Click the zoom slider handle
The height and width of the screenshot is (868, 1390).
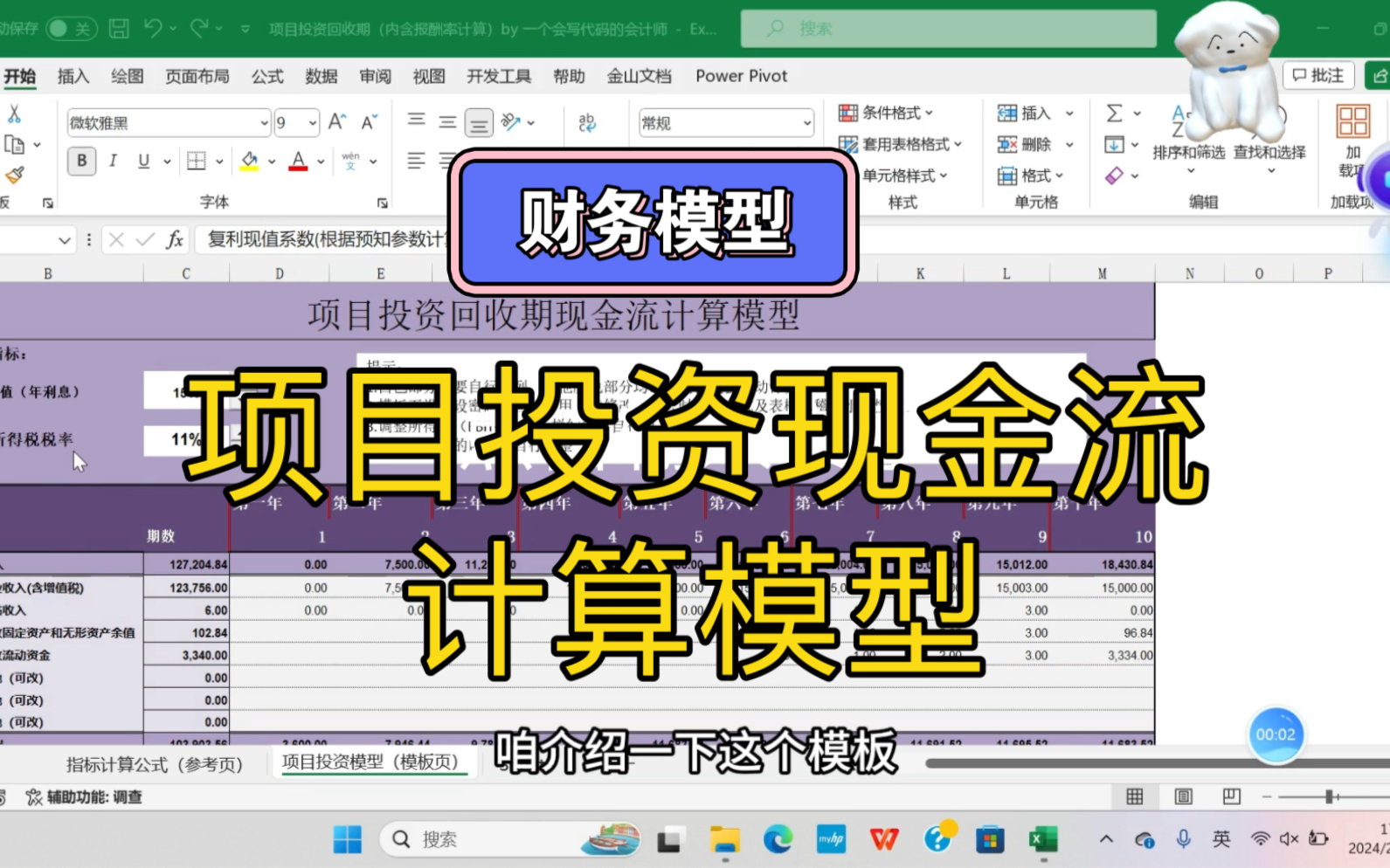point(1329,797)
